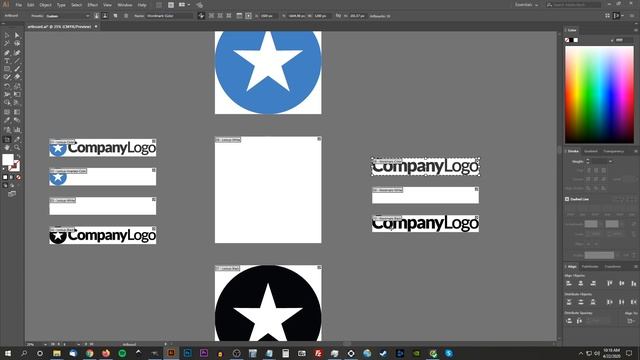
Task: Select the black swatch in Color panel
Action: 571,40
